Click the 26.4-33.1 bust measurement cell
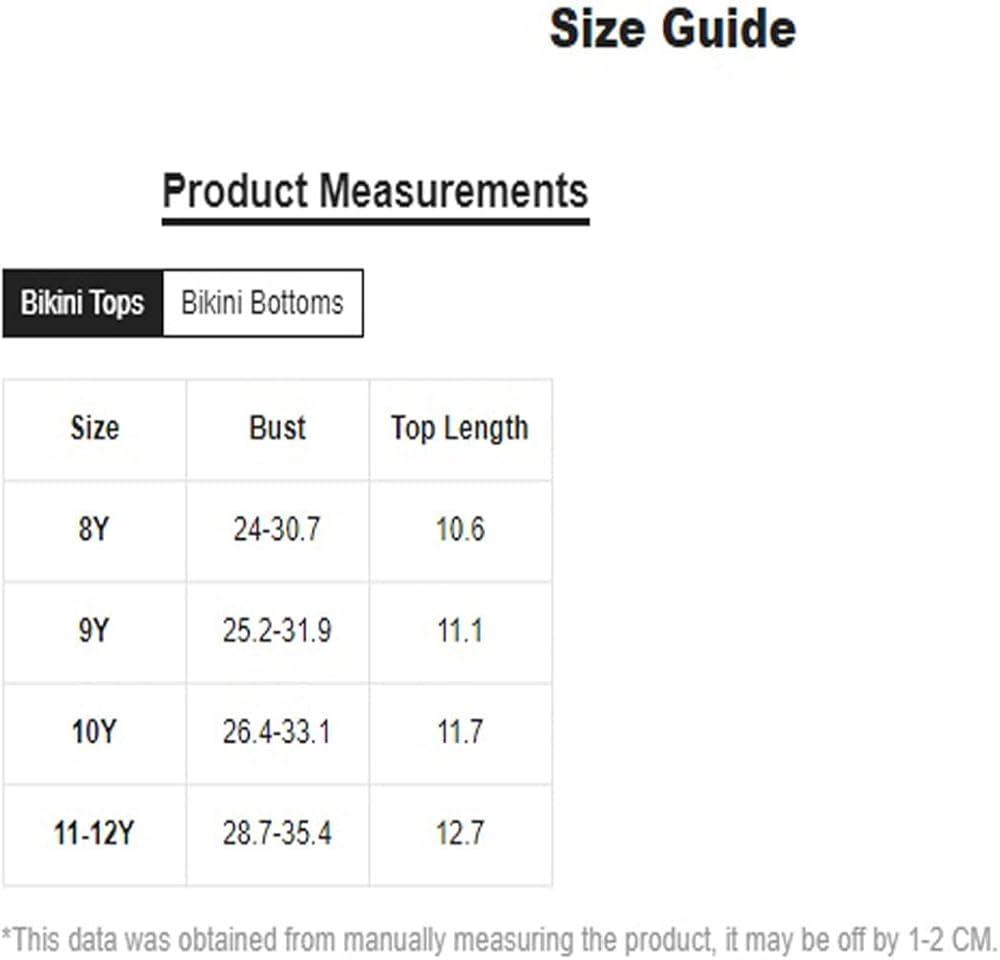This screenshot has width=1000, height=960. point(277,733)
